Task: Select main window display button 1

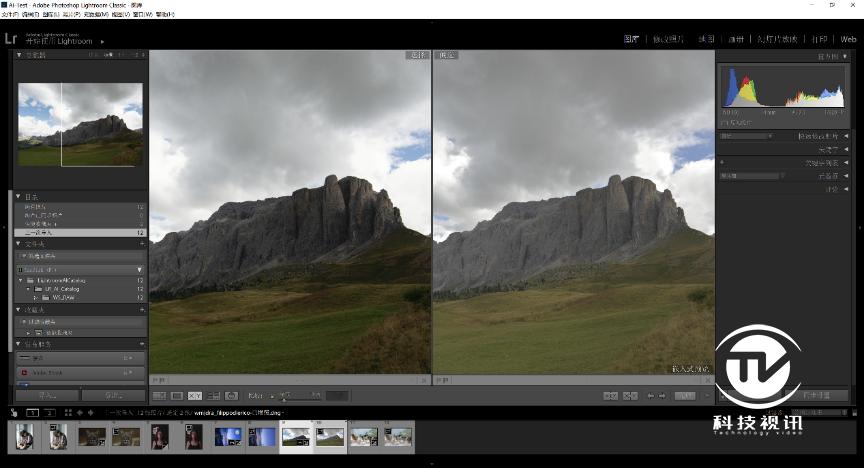Action: (33, 412)
